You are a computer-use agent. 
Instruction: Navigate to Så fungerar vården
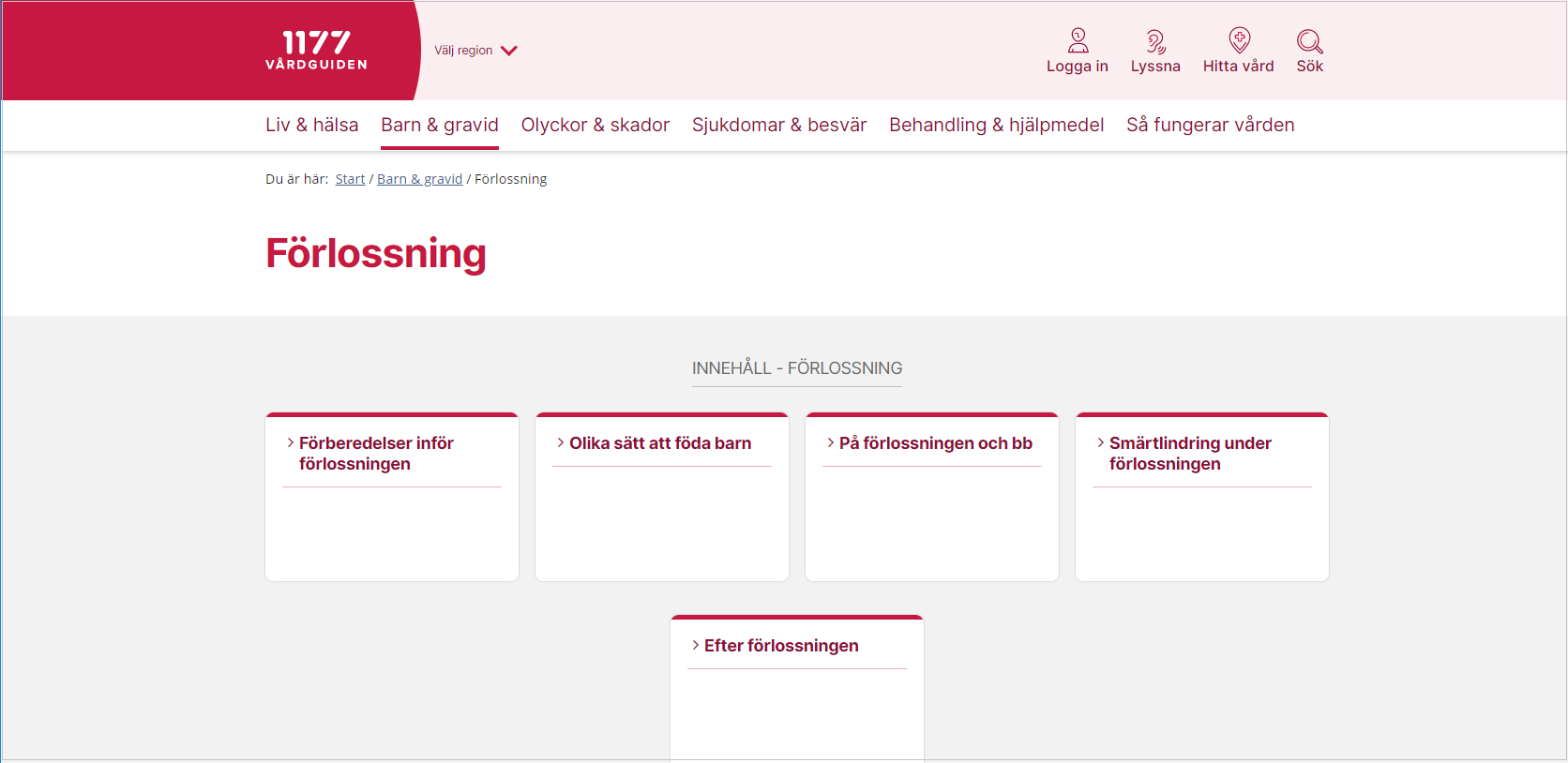coord(1210,125)
